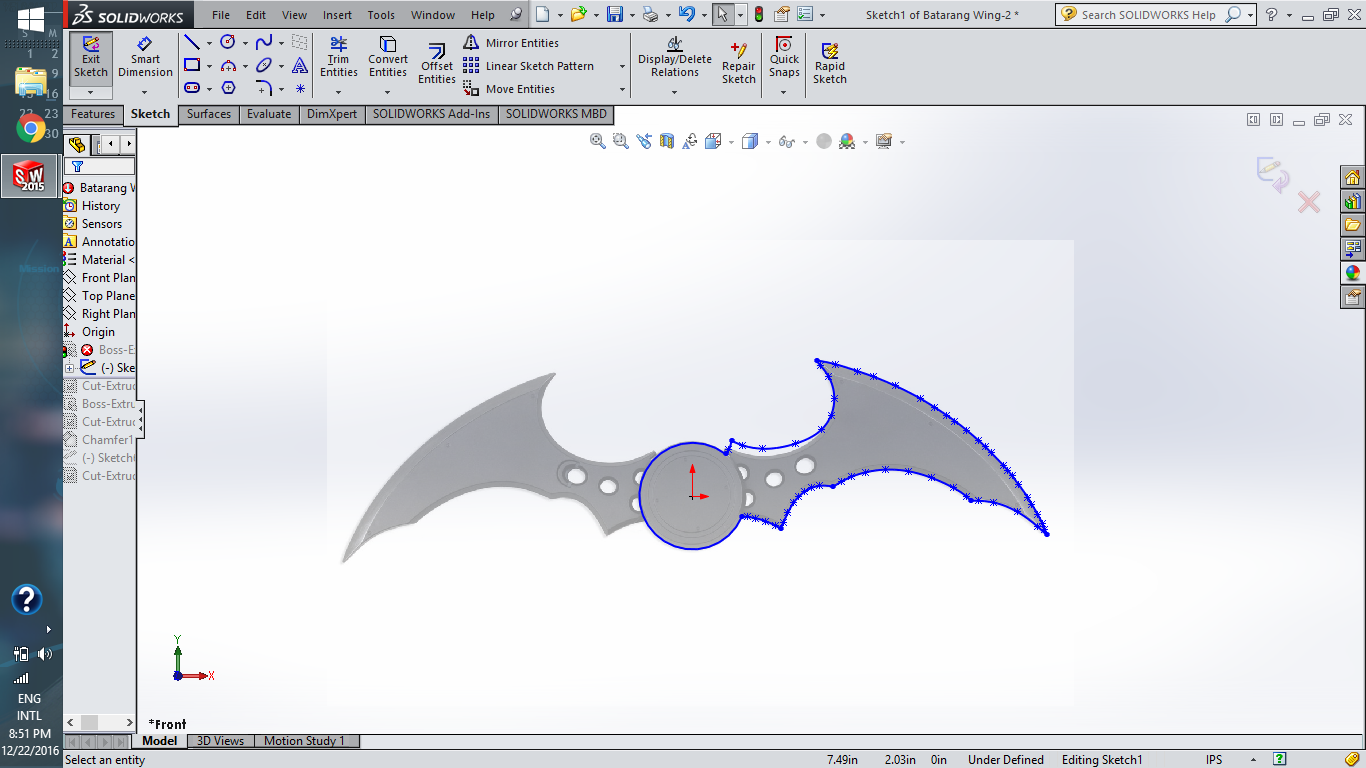Select the Smart Dimension tool
The image size is (1366, 768).
pos(145,58)
